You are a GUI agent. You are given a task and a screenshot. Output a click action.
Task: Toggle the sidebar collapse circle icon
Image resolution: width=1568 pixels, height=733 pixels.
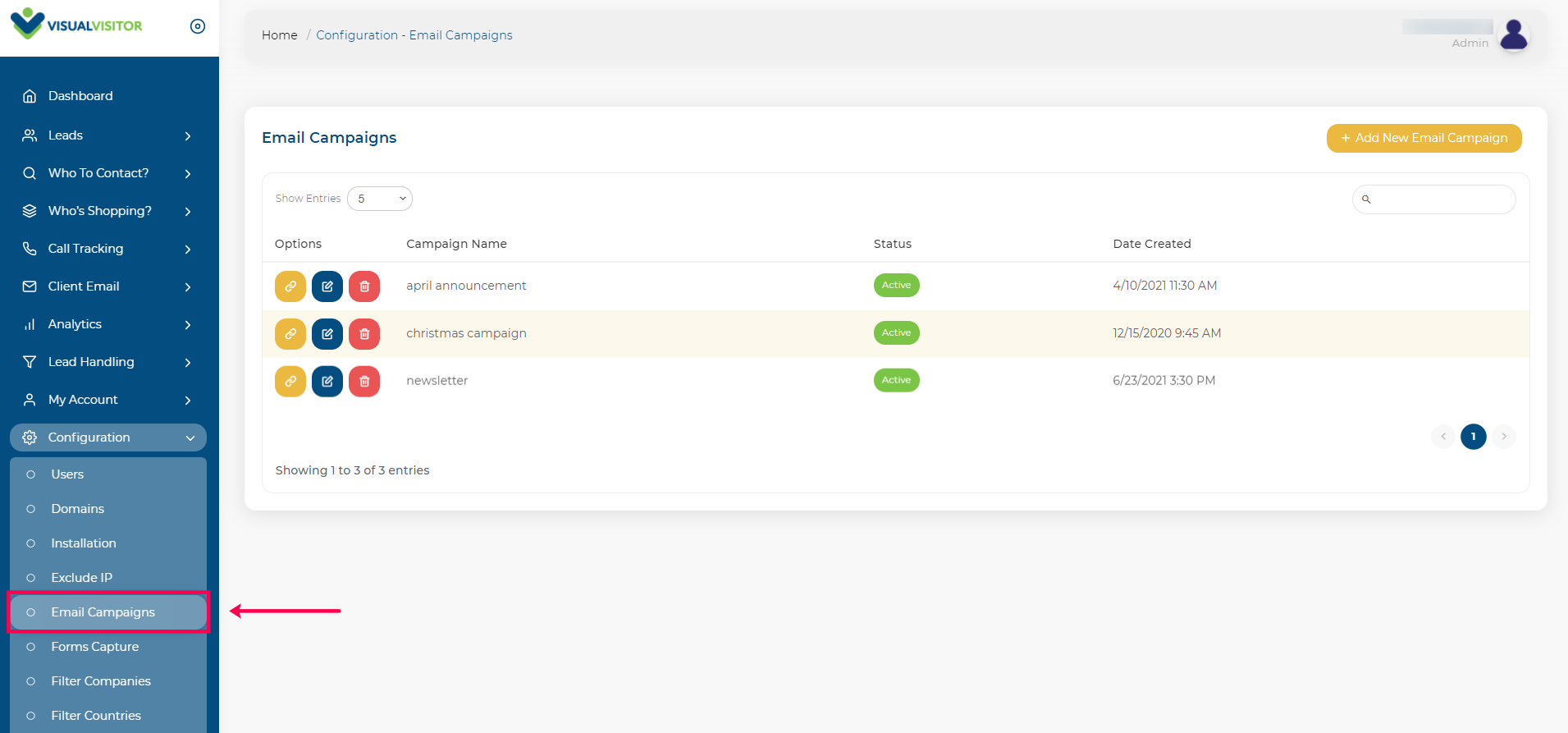pyautogui.click(x=198, y=26)
